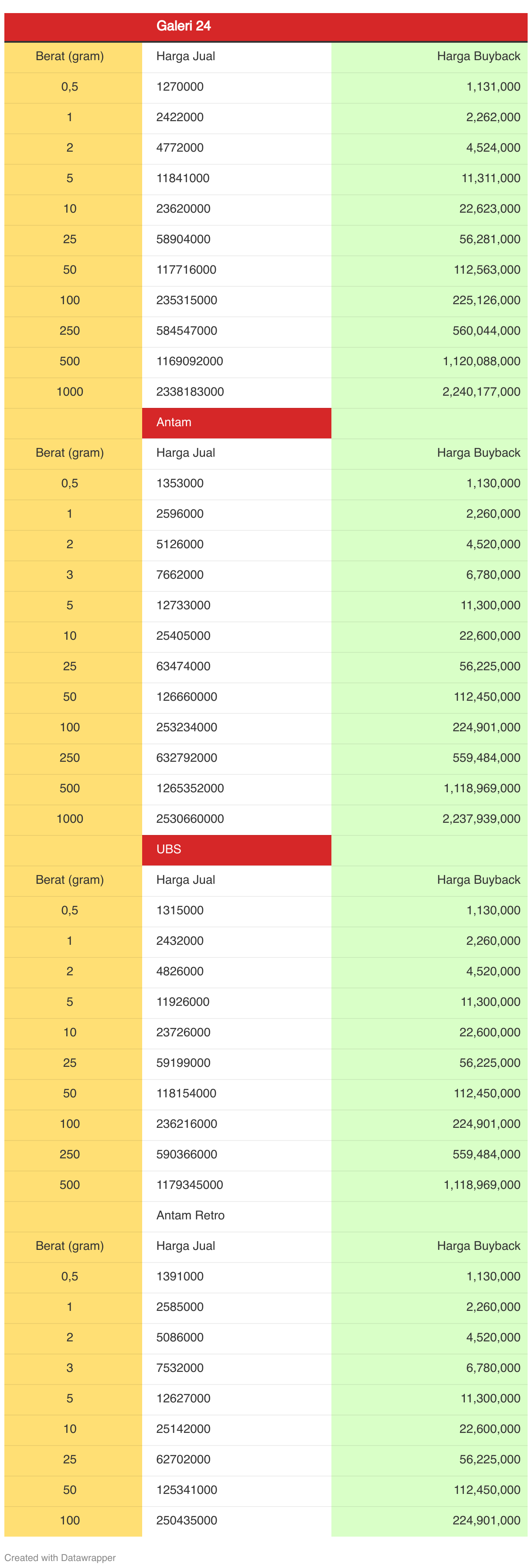This screenshot has height=1568, width=532.
Task: Select the 59199000 price cell
Action: point(183,1063)
